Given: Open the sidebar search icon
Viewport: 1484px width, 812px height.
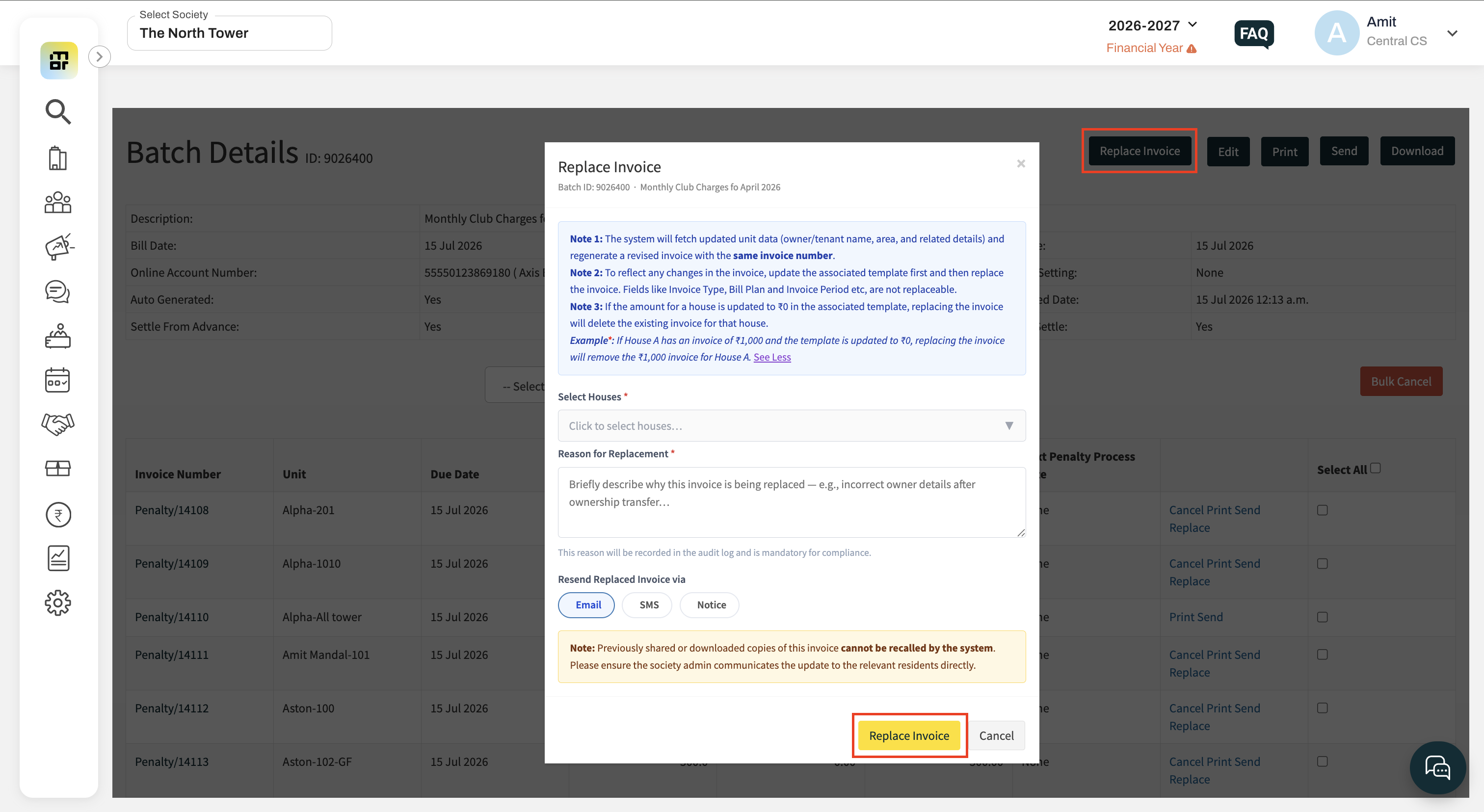Looking at the screenshot, I should tap(57, 112).
